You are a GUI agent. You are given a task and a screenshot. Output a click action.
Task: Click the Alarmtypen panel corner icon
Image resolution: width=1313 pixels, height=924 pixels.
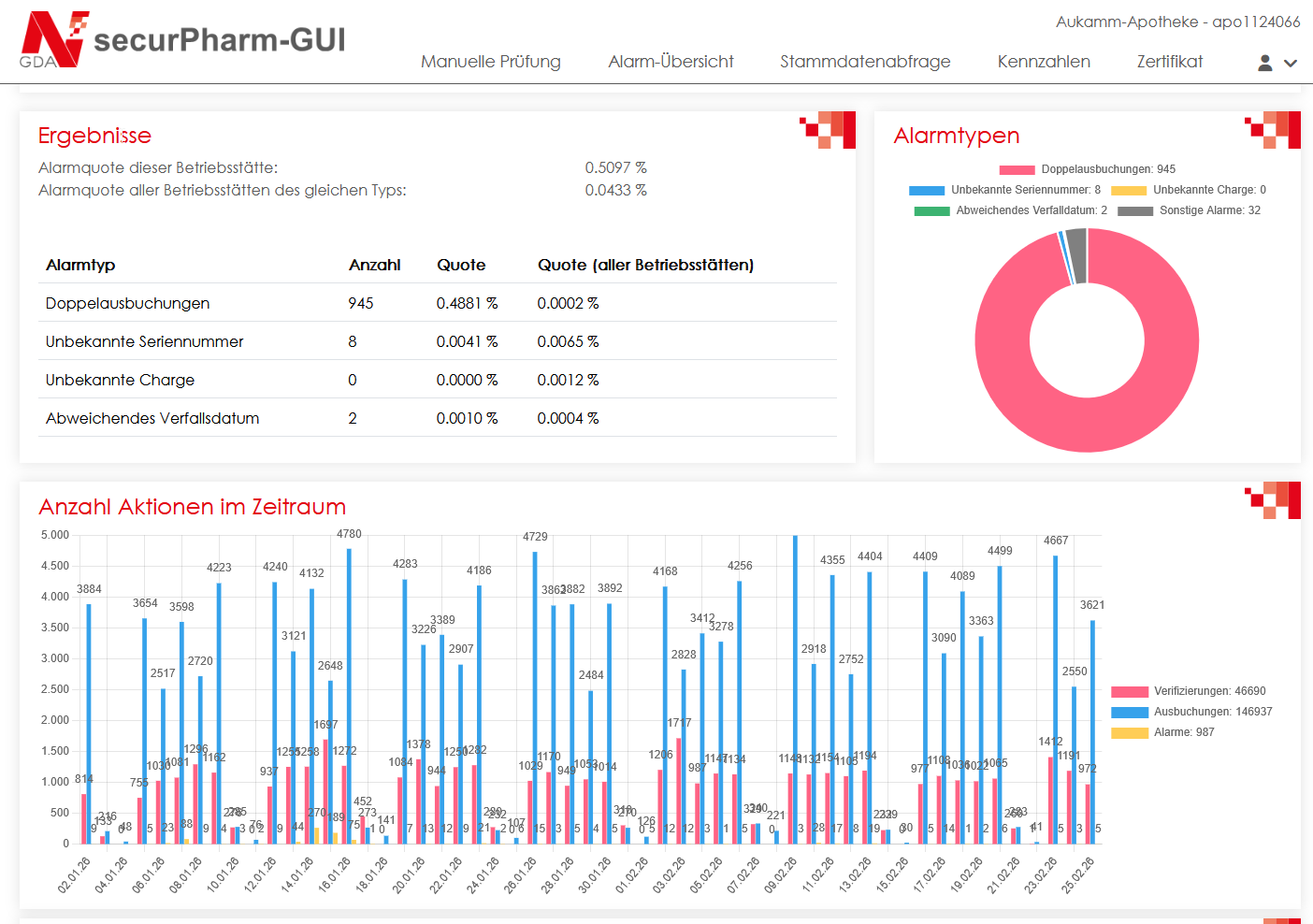point(1273,130)
